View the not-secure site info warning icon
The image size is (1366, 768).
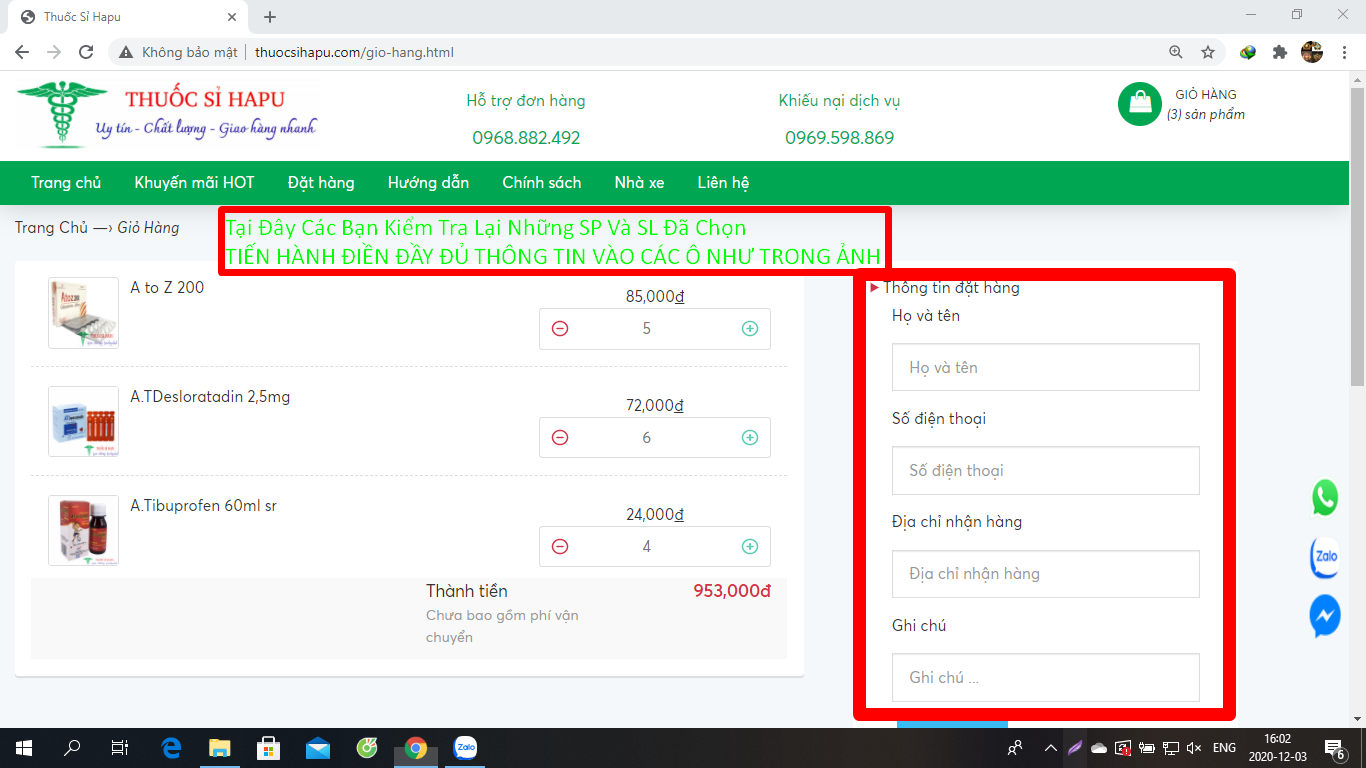[127, 52]
